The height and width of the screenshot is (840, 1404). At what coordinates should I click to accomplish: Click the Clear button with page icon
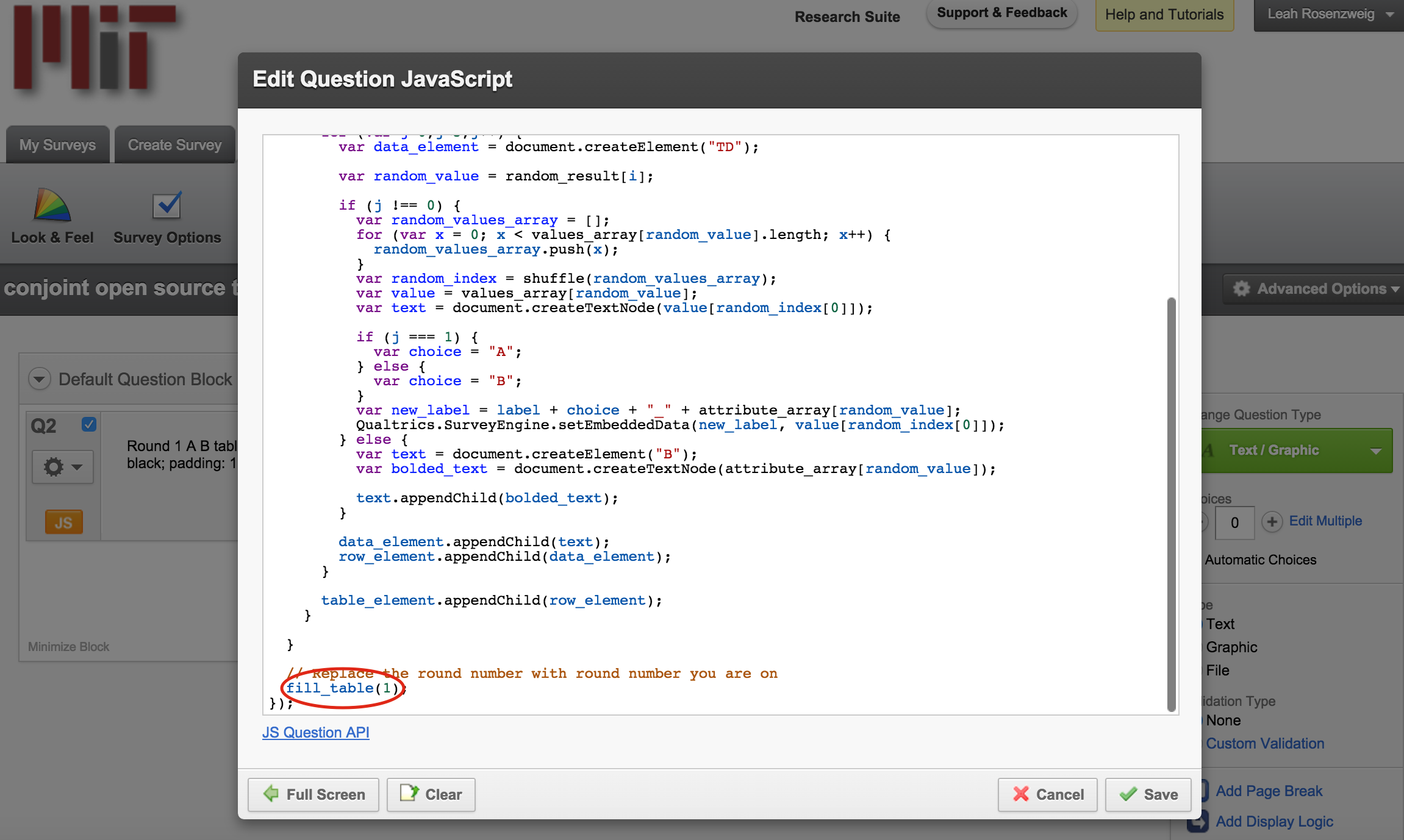point(431,794)
